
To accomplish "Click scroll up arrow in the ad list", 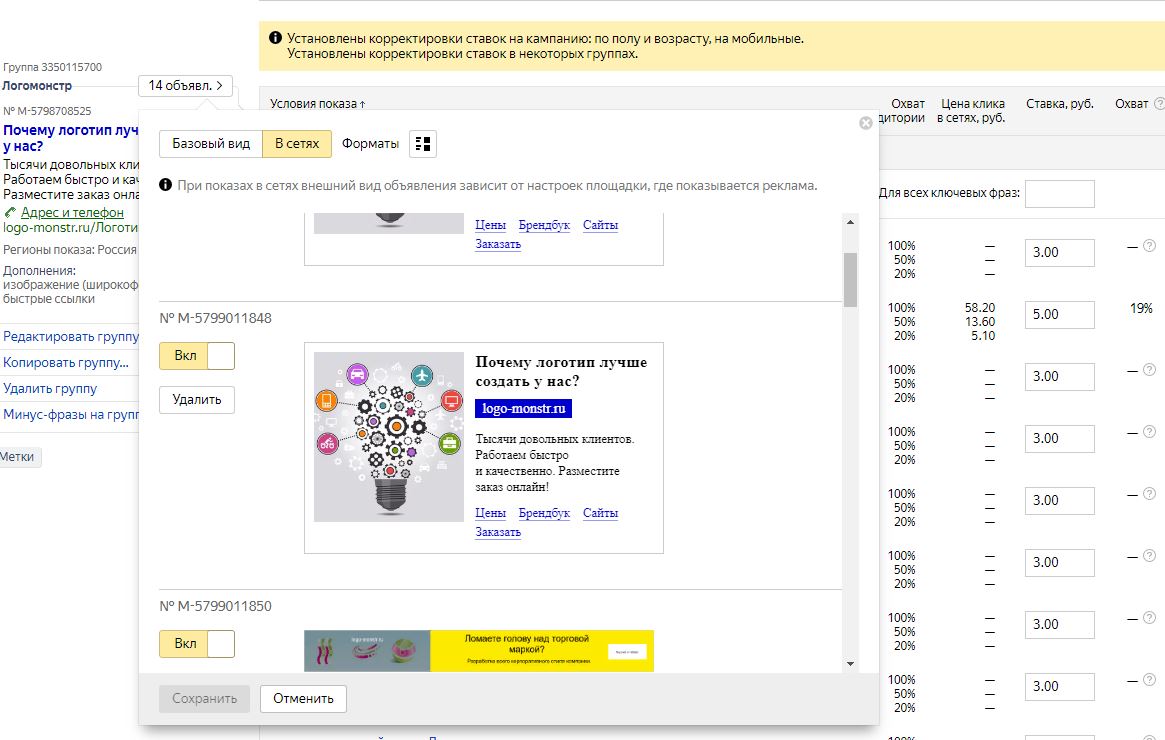I will (x=850, y=222).
